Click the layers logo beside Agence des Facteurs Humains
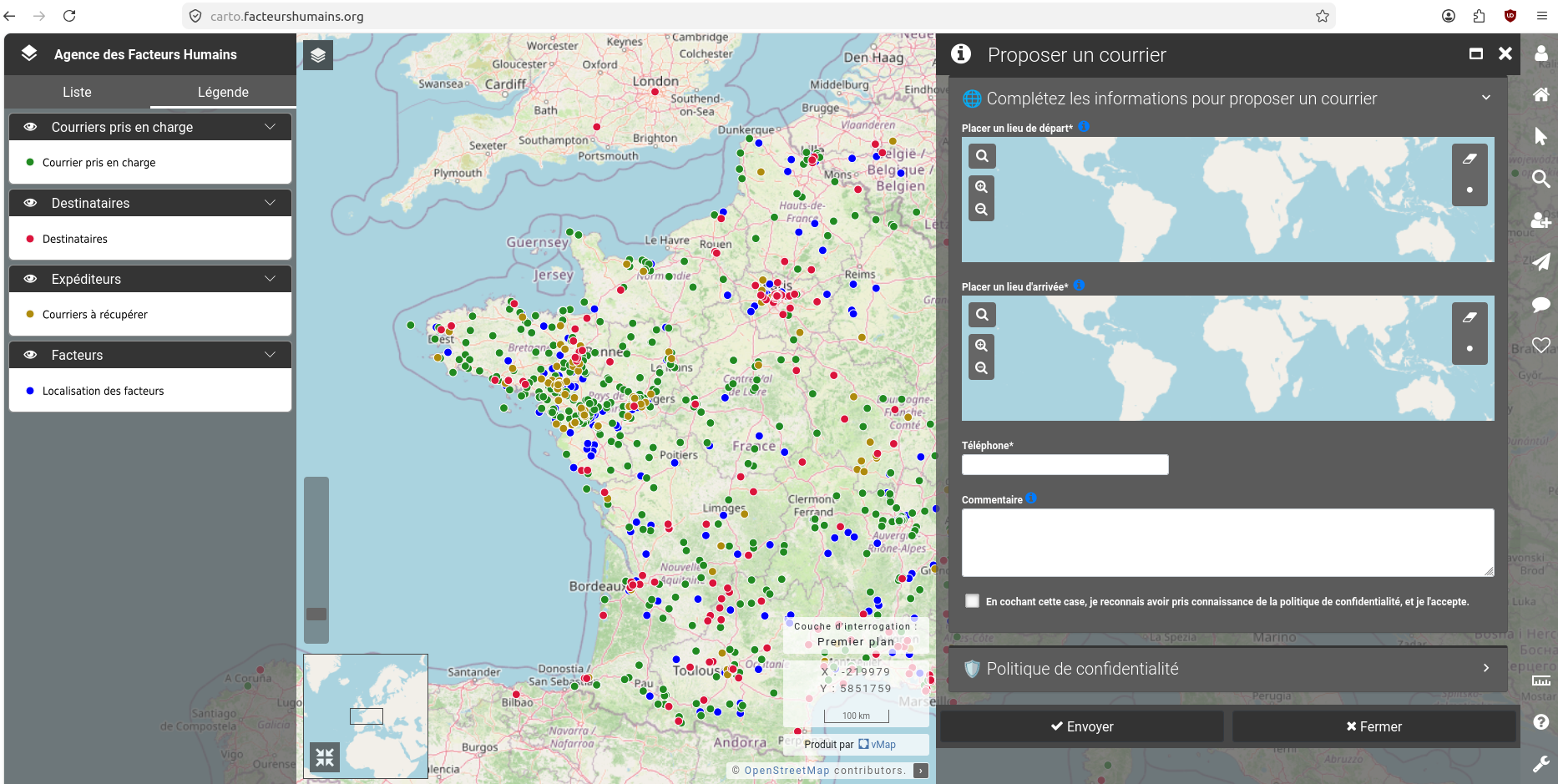The image size is (1558, 784). (x=29, y=53)
